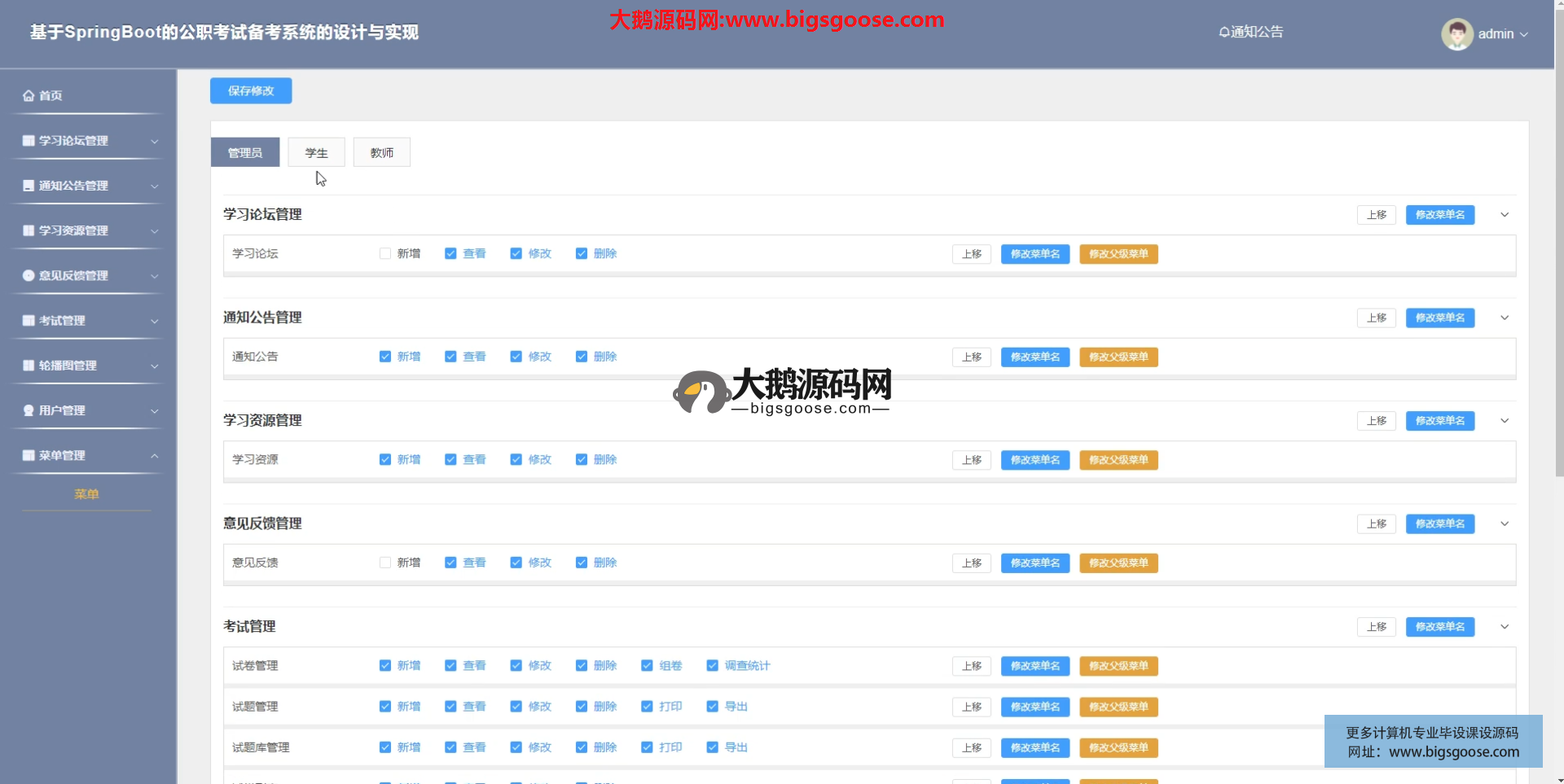The image size is (1564, 784).
Task: Click the 意见反馈管理 sidebar icon
Action: (29, 276)
